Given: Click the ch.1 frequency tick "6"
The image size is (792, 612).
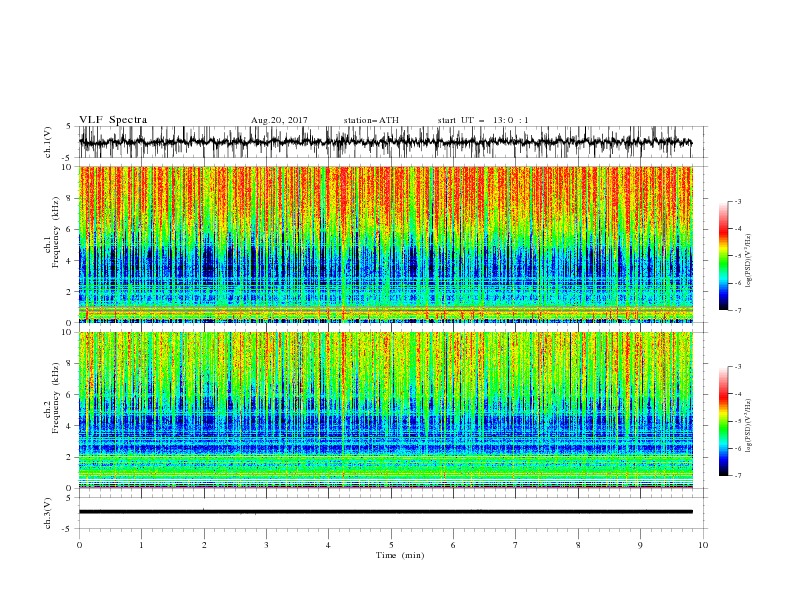Looking at the screenshot, I should [70, 229].
